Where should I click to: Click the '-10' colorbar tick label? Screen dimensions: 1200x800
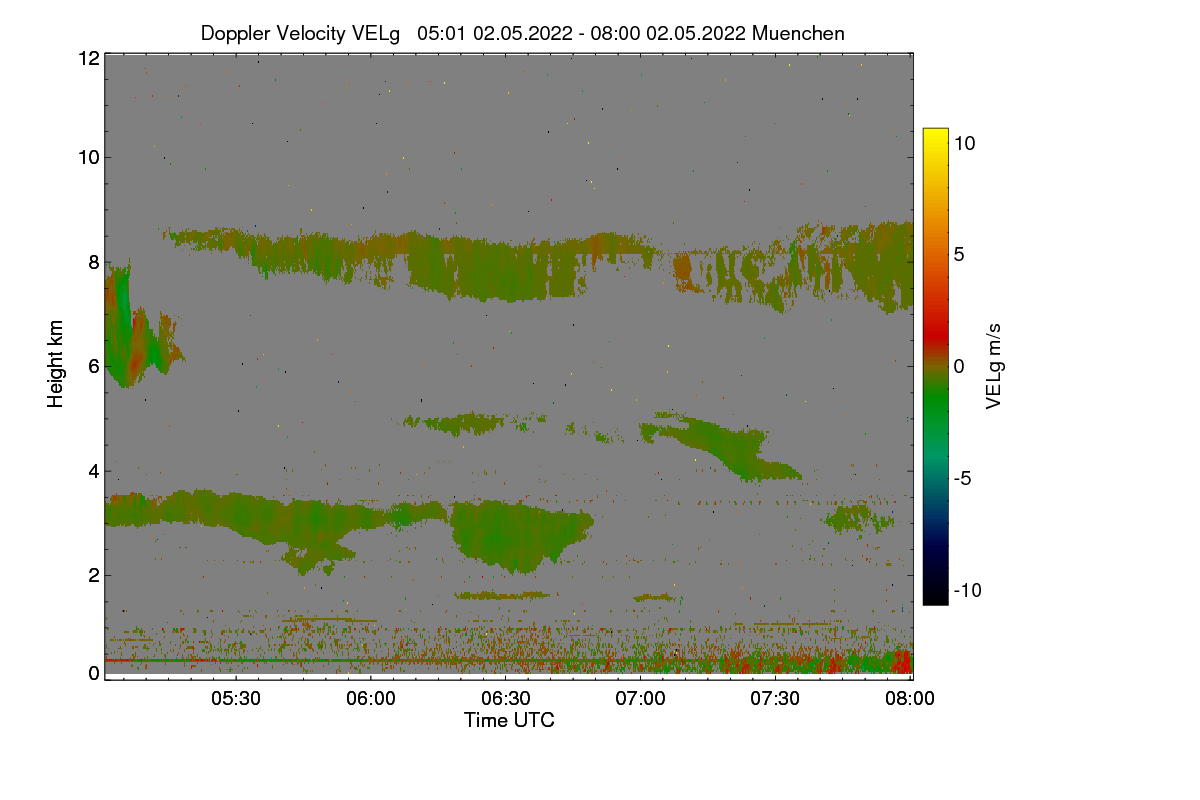click(968, 590)
